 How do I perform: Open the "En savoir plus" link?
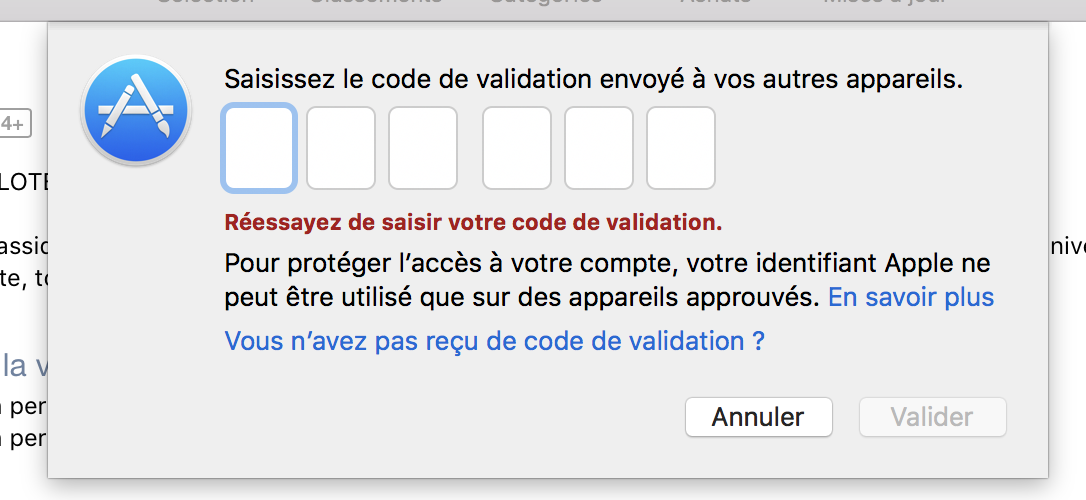click(x=911, y=297)
